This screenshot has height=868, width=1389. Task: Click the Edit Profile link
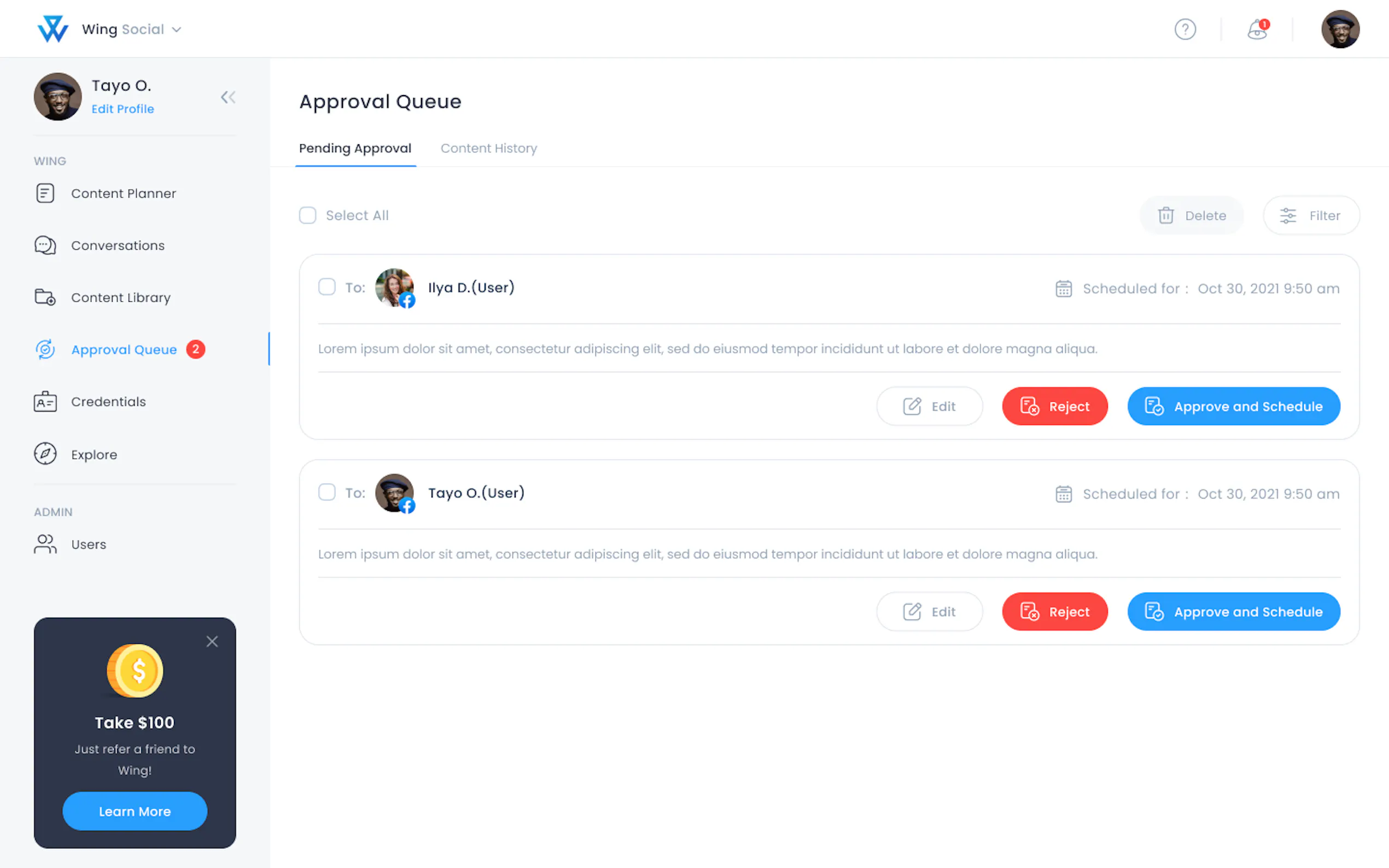click(x=122, y=109)
